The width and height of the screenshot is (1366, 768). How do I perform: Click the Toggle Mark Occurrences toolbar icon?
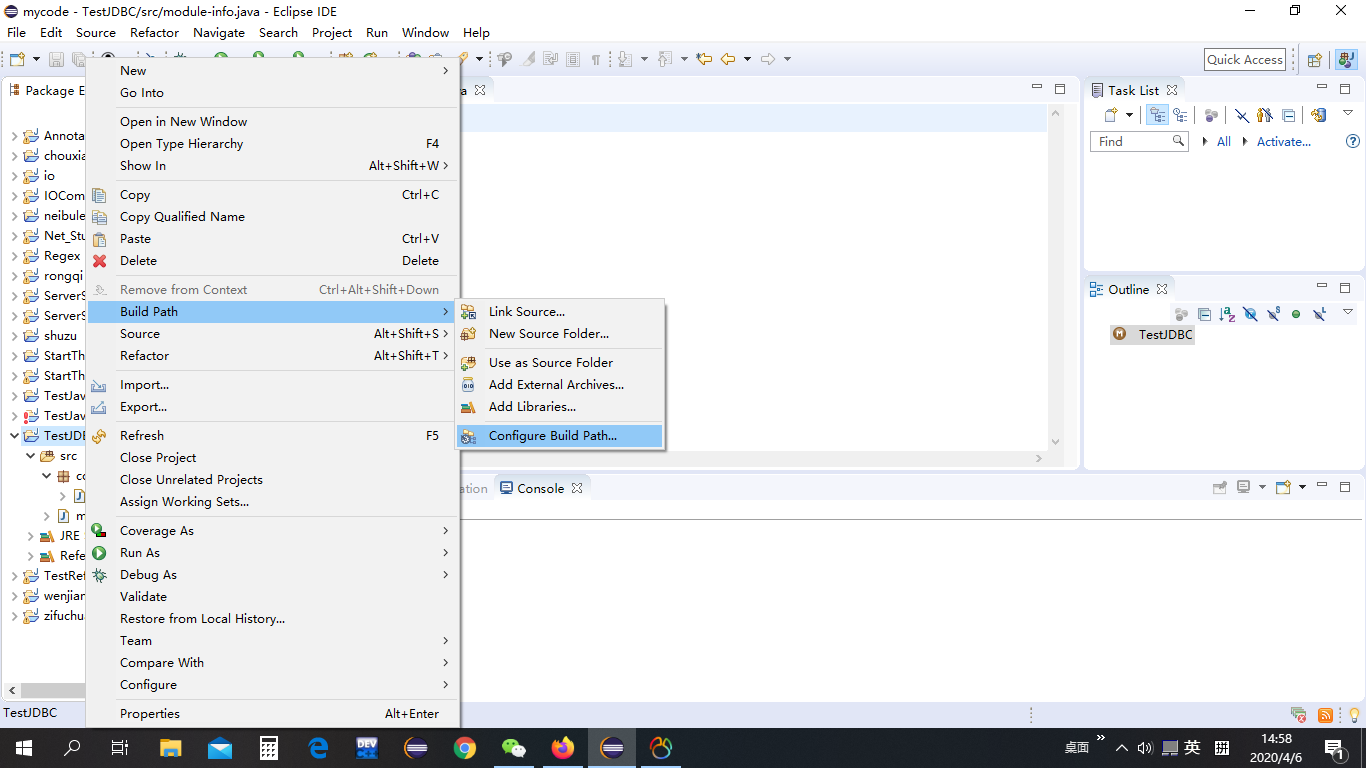(528, 59)
